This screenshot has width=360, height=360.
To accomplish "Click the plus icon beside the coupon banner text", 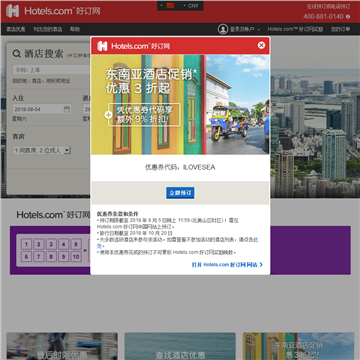I will [107, 115].
